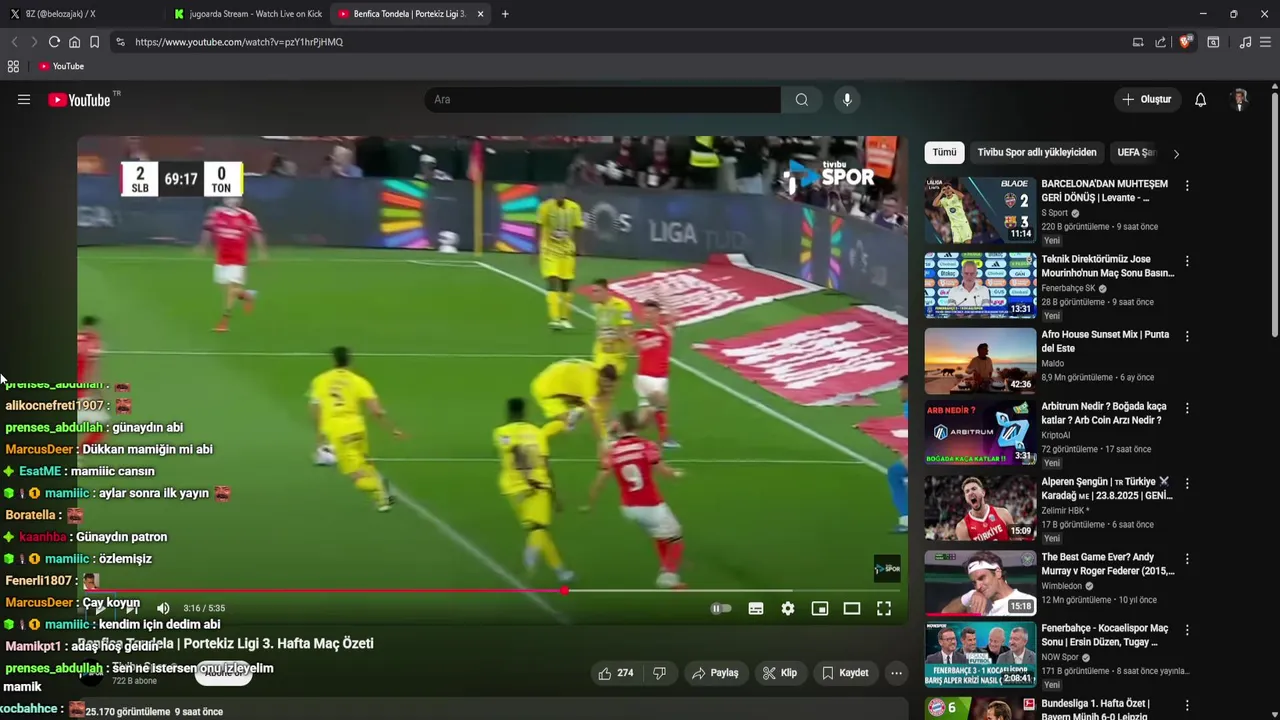The width and height of the screenshot is (1280, 720).
Task: Like the video with thumbs up
Action: pos(616,673)
